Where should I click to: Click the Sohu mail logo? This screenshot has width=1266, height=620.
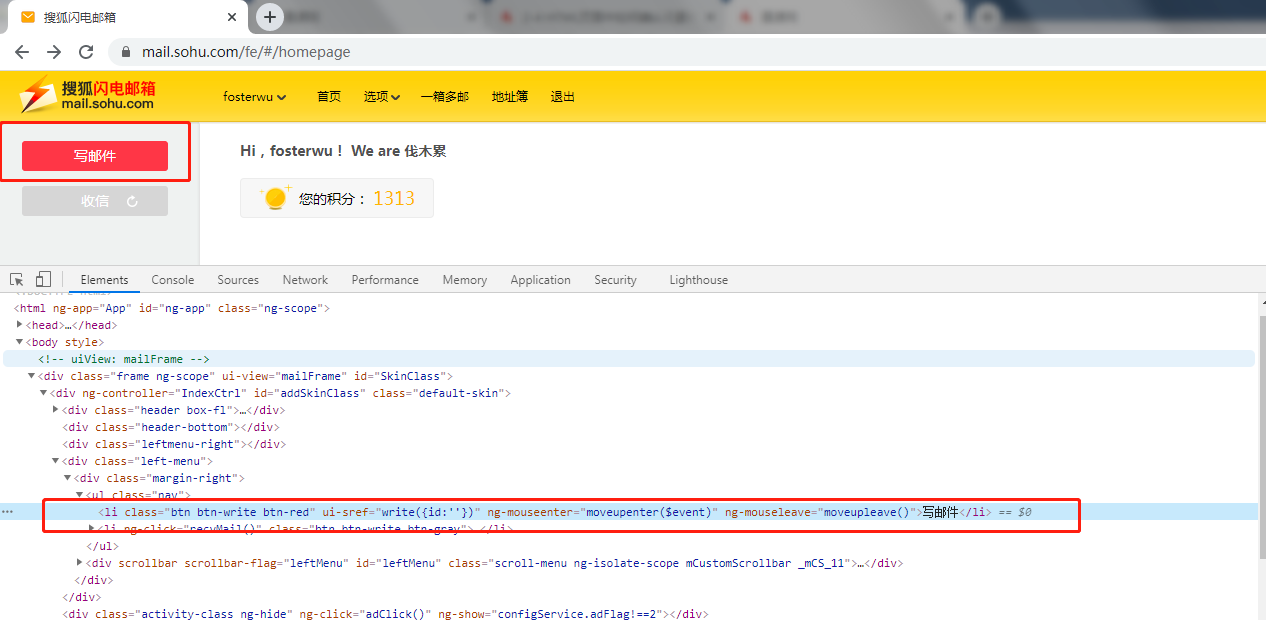[87, 95]
